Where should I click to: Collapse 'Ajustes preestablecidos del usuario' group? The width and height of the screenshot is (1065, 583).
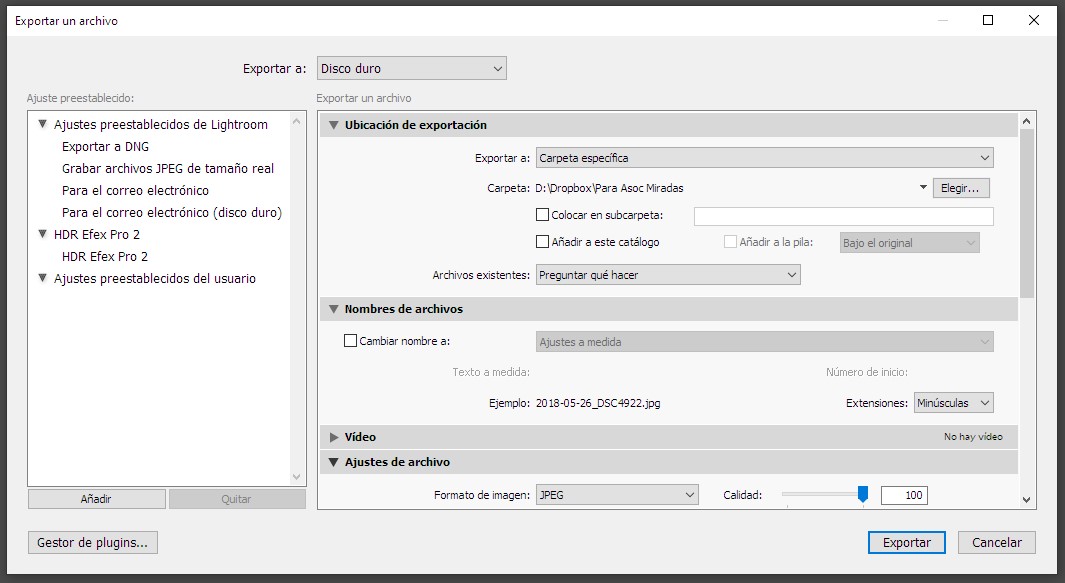point(43,279)
